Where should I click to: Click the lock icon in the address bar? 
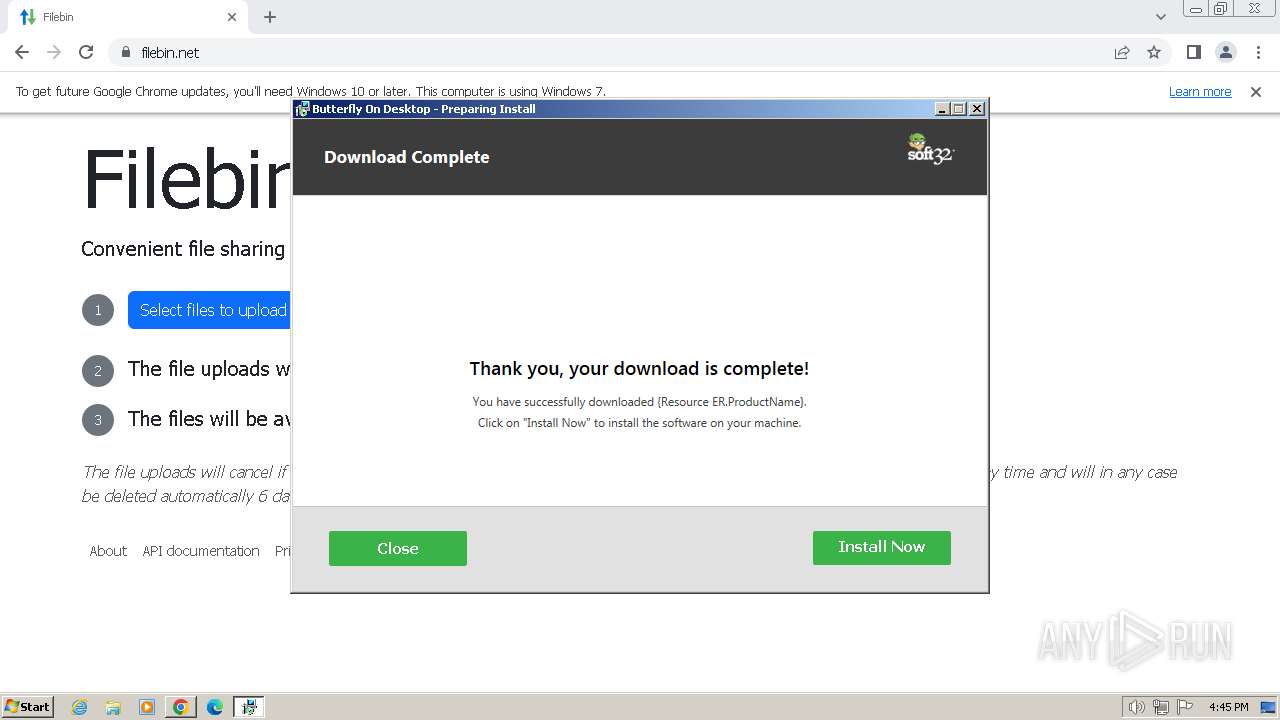click(x=125, y=52)
